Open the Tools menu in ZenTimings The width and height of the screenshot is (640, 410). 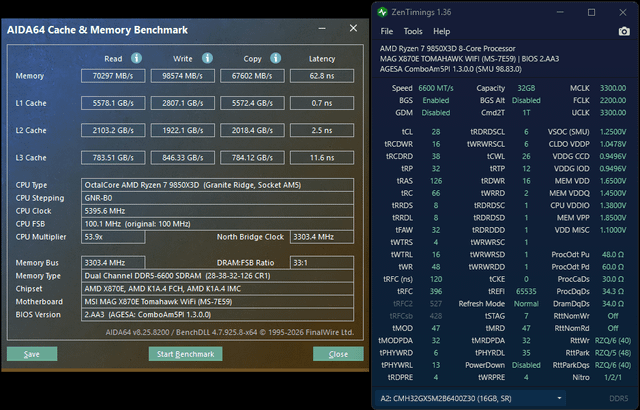click(413, 31)
